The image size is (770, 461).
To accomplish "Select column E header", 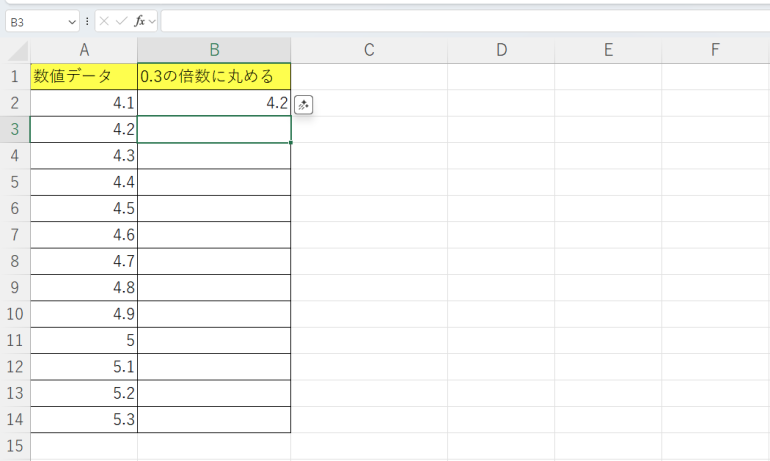I will 608,50.
